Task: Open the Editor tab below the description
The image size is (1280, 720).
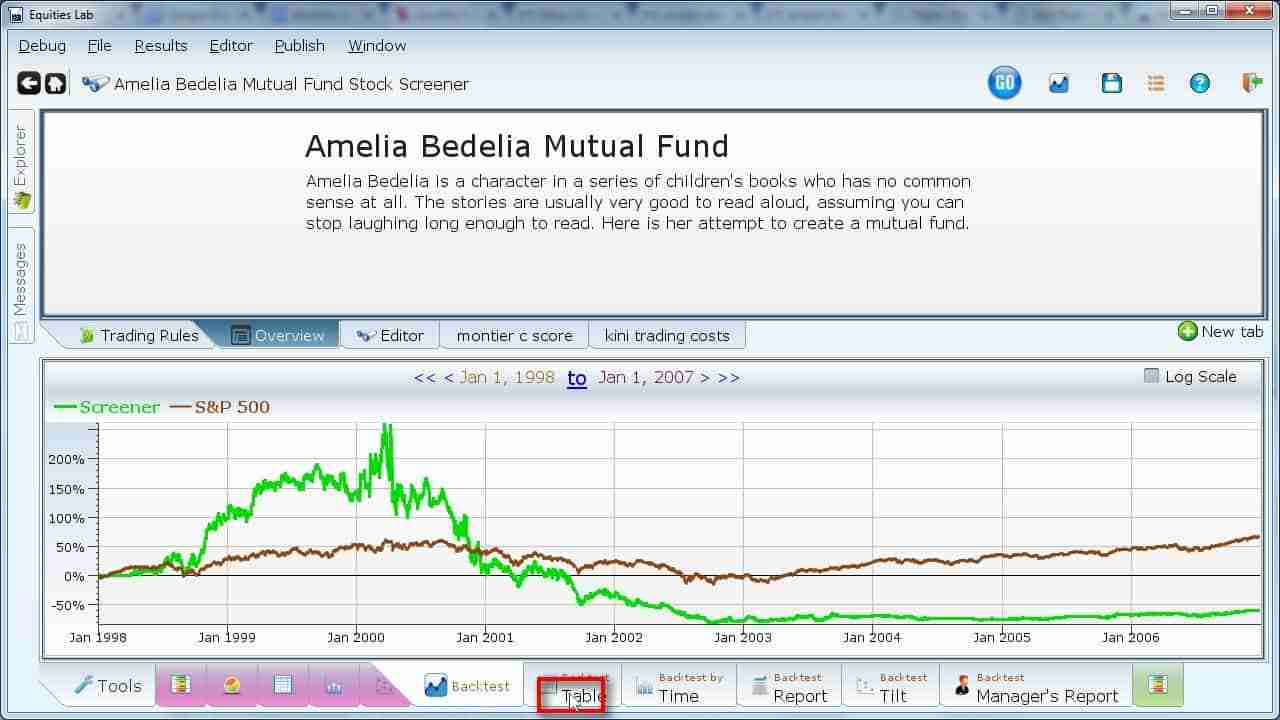Action: [x=391, y=335]
